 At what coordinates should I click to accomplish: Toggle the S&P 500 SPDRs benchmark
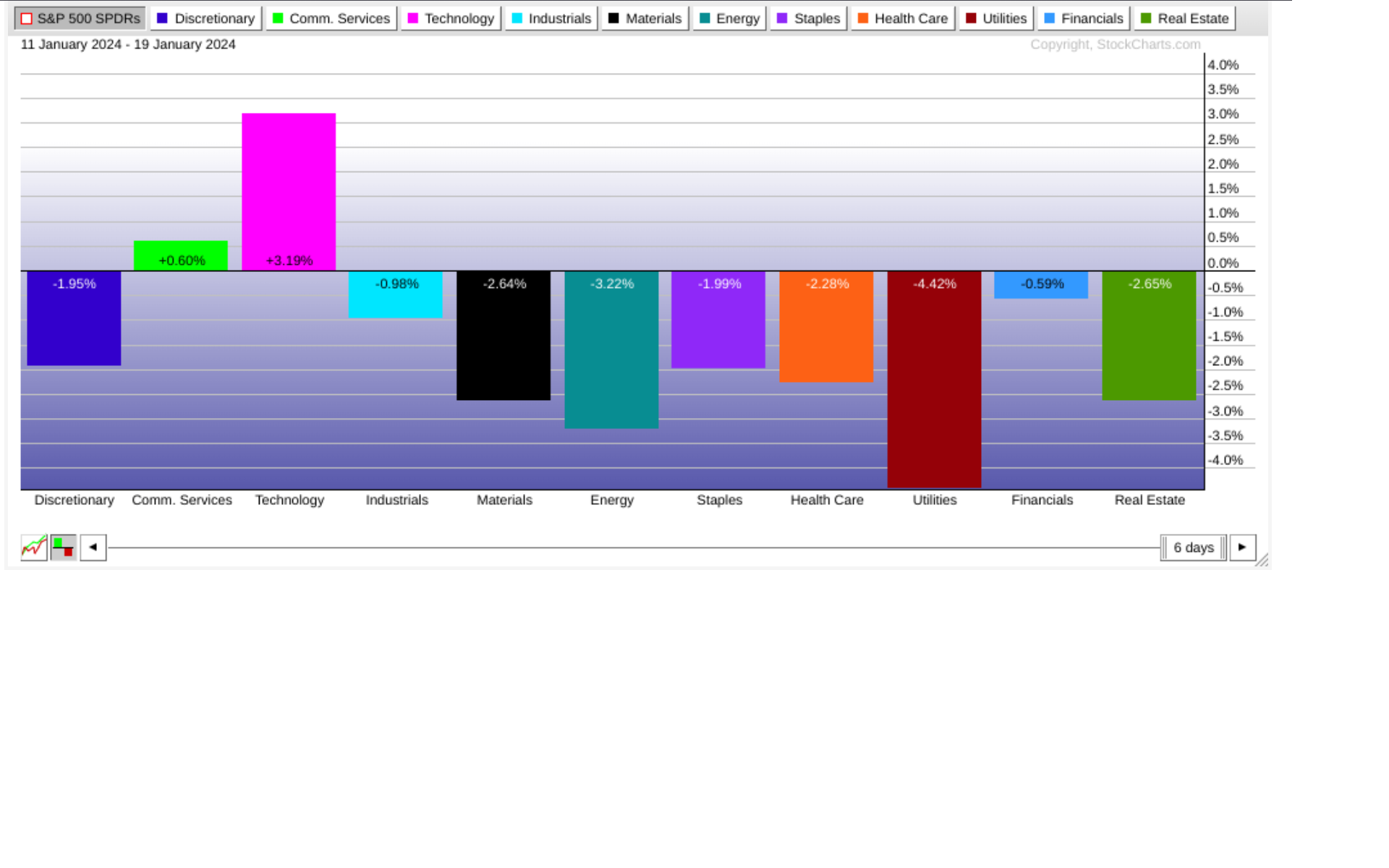[80, 18]
